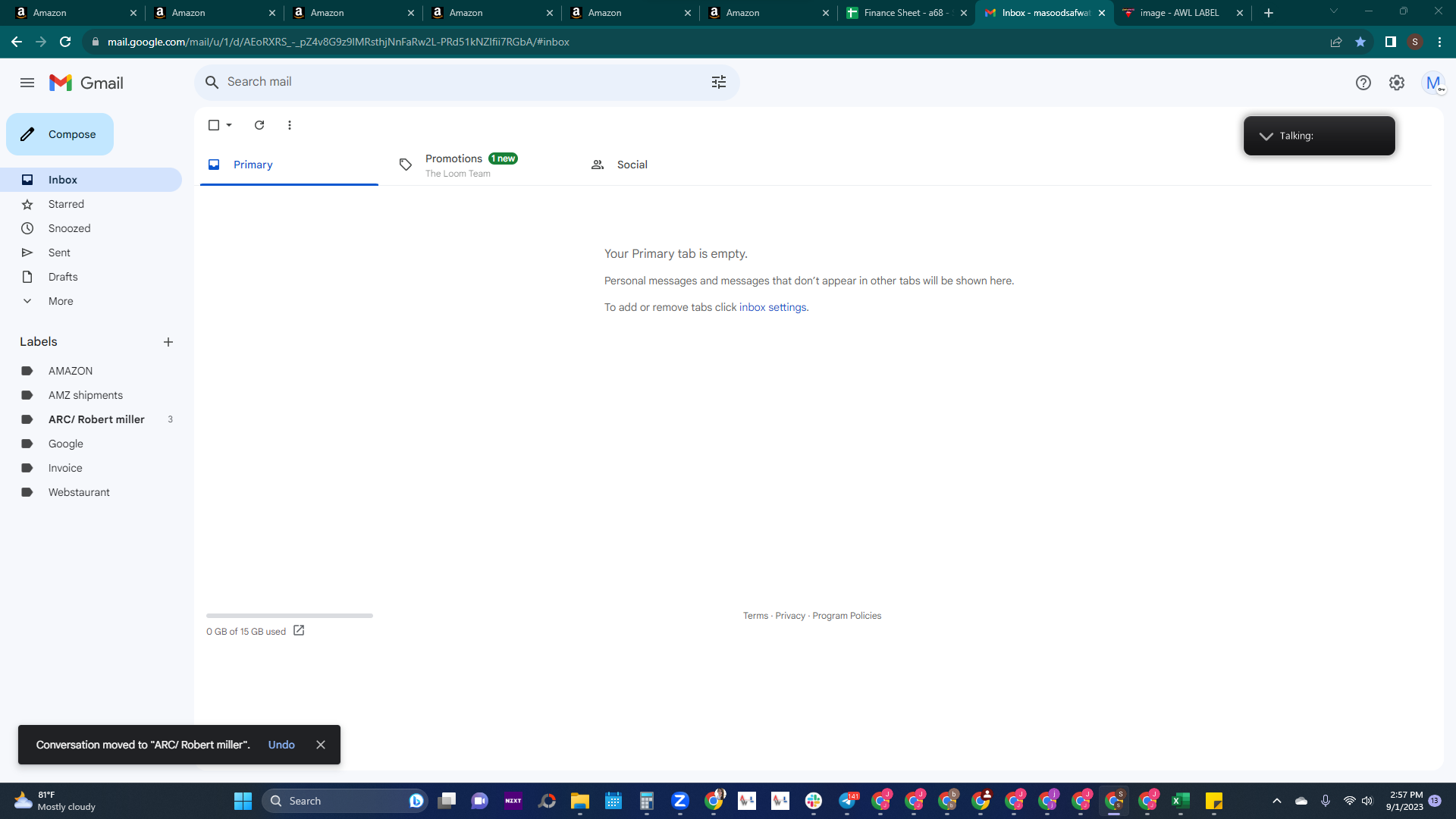Open storage management external link icon
The image size is (1456, 819).
[299, 630]
